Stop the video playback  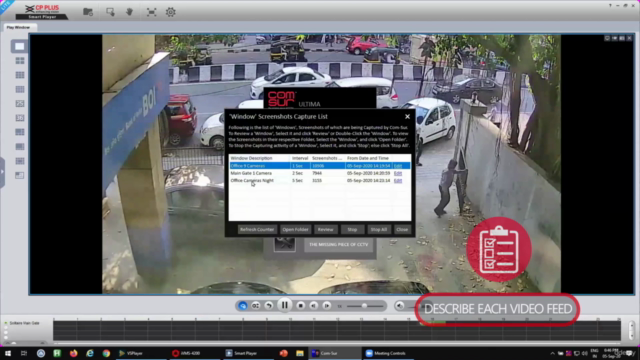pos(300,306)
